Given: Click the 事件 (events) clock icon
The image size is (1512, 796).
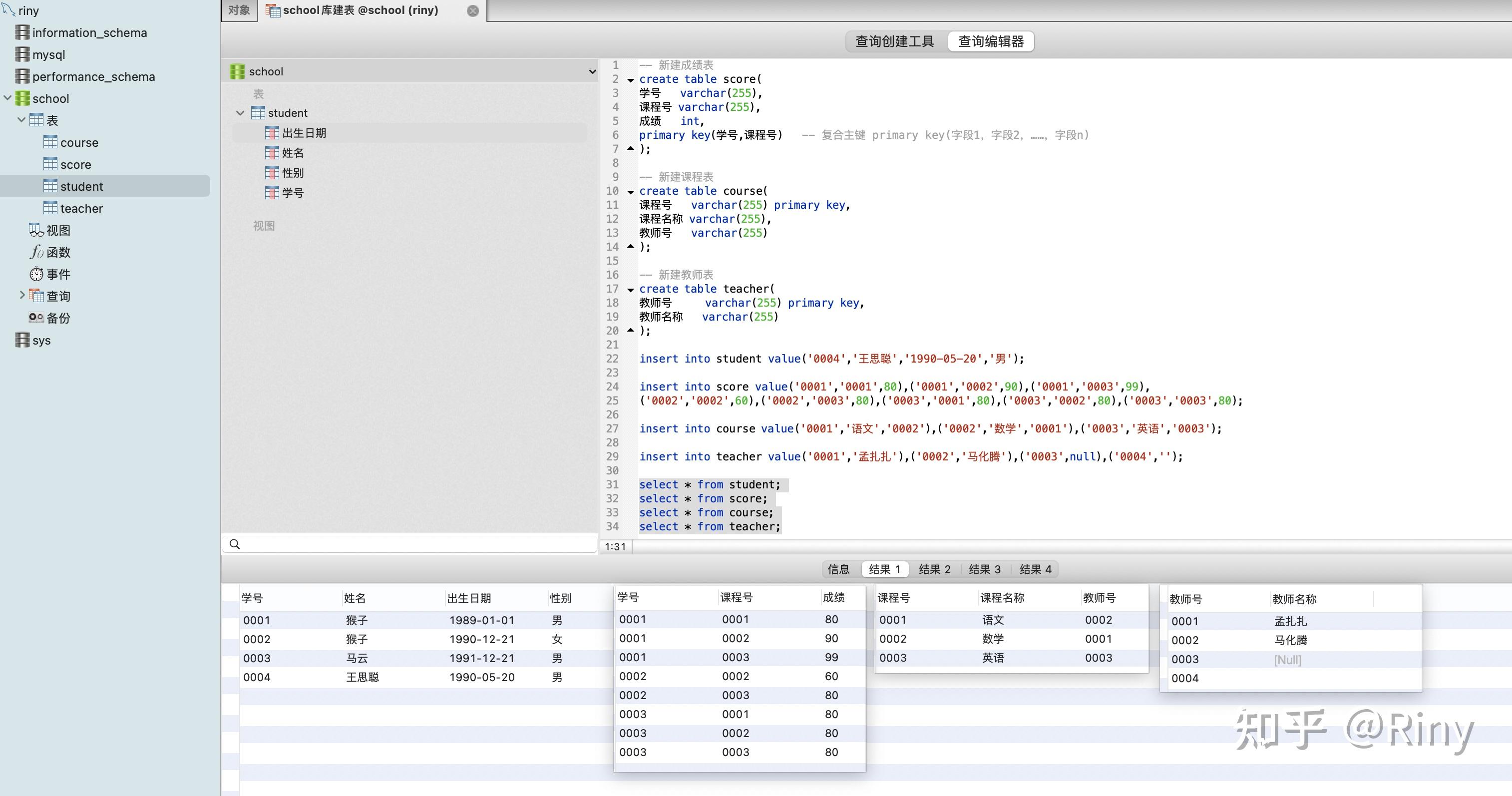Looking at the screenshot, I should pyautogui.click(x=36, y=274).
